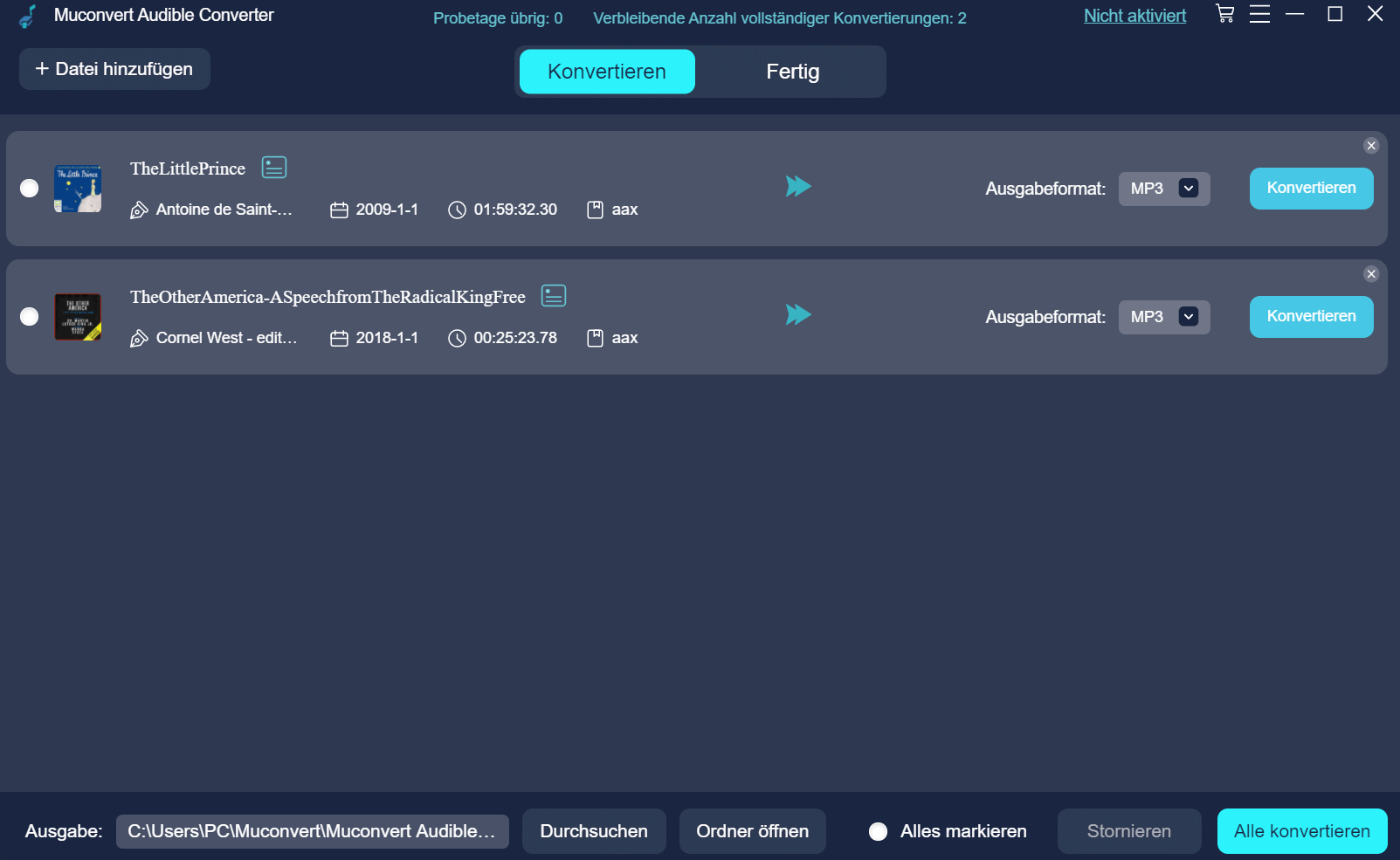Click author pen icon beside Cornel West

pyautogui.click(x=139, y=339)
